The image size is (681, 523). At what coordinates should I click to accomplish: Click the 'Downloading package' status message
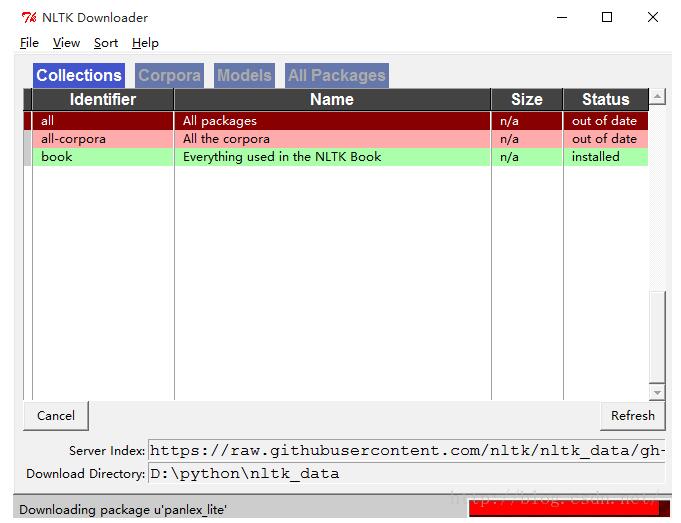122,510
